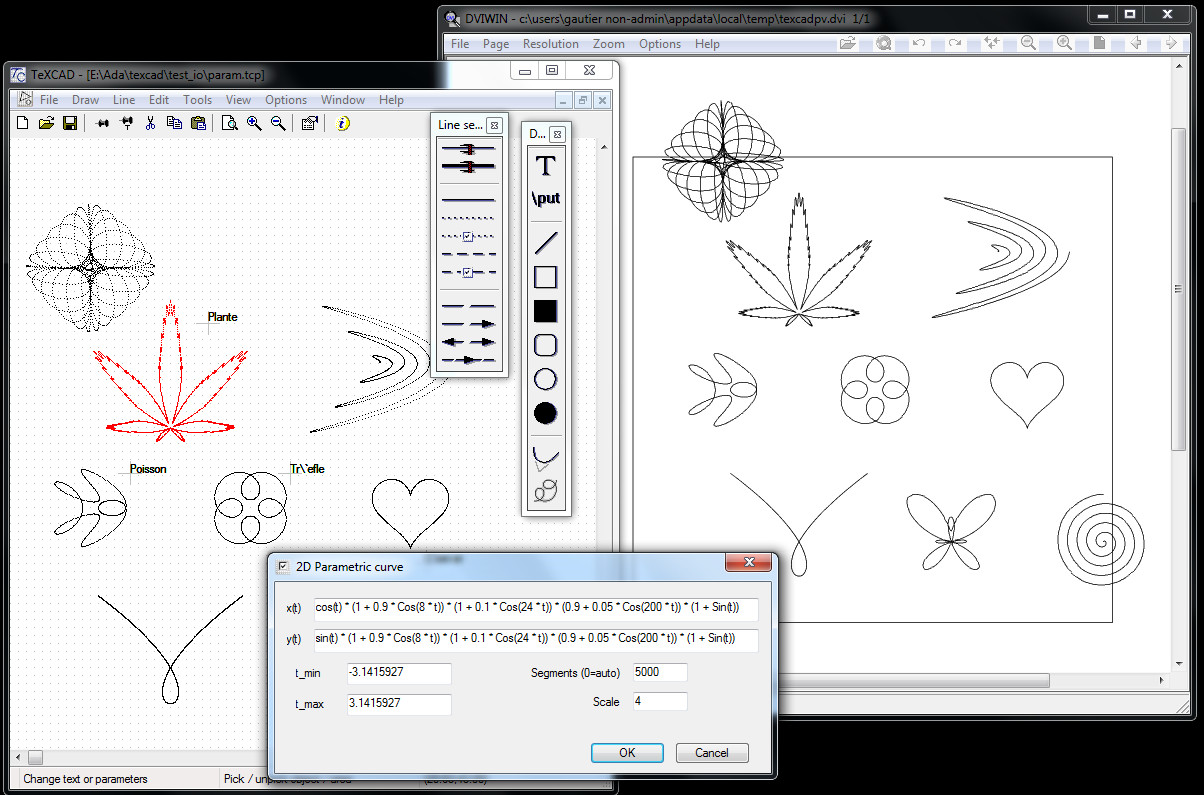The image size is (1204, 795).
Task: Click the Cut scissors icon
Action: click(x=150, y=123)
